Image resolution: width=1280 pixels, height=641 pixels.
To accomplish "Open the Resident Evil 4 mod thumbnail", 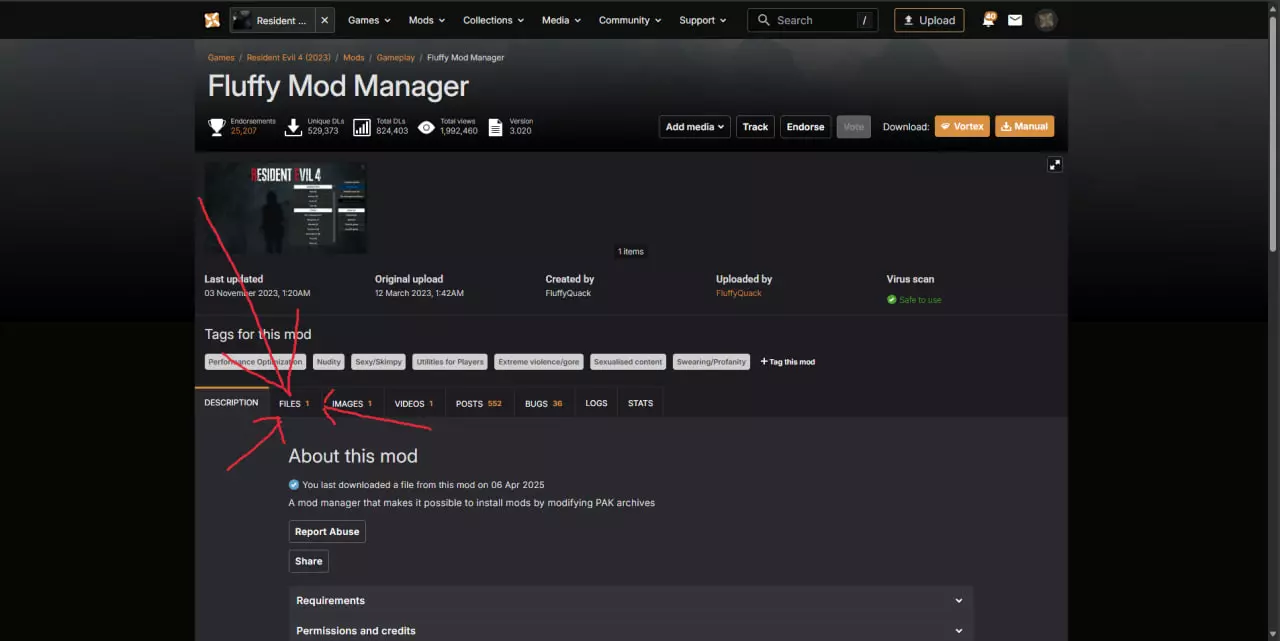I will click(286, 208).
